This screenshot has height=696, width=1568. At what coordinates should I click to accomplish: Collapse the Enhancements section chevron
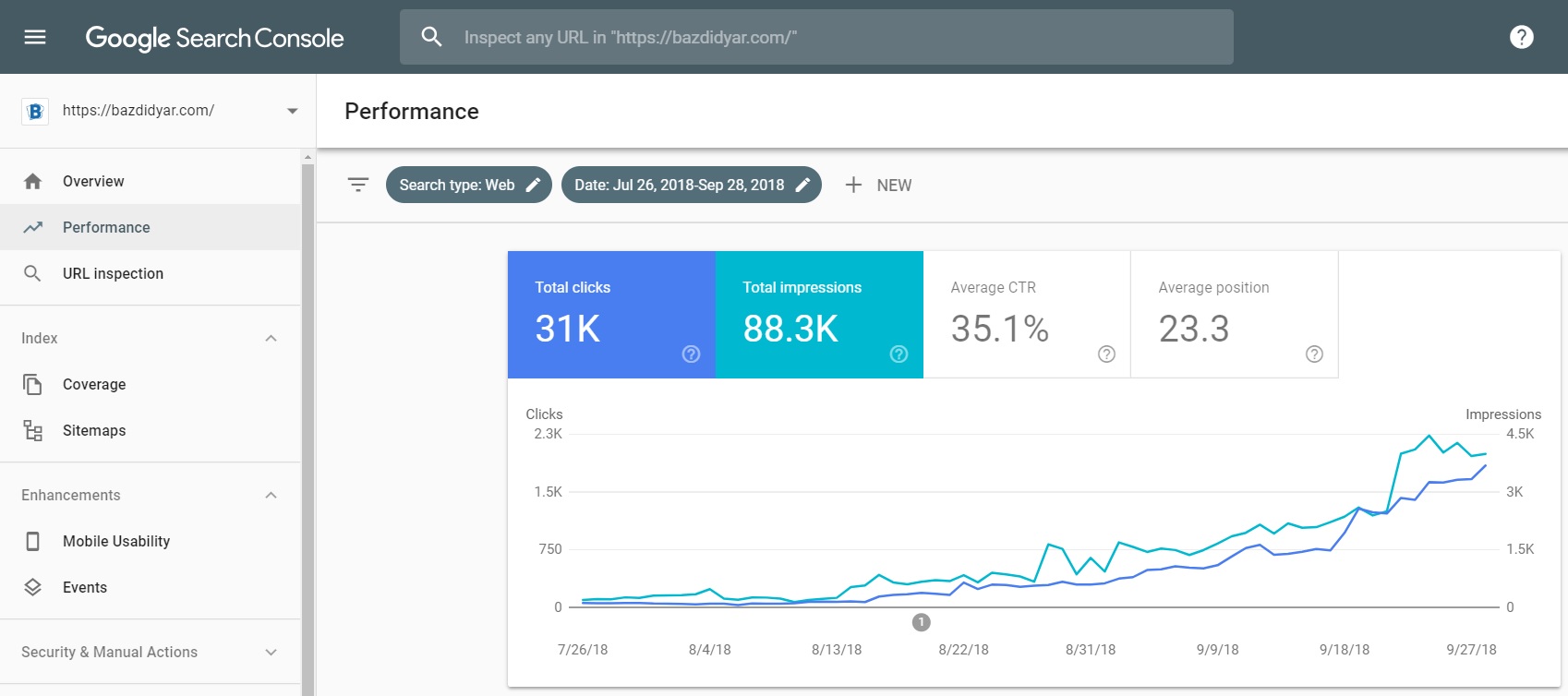[x=271, y=495]
